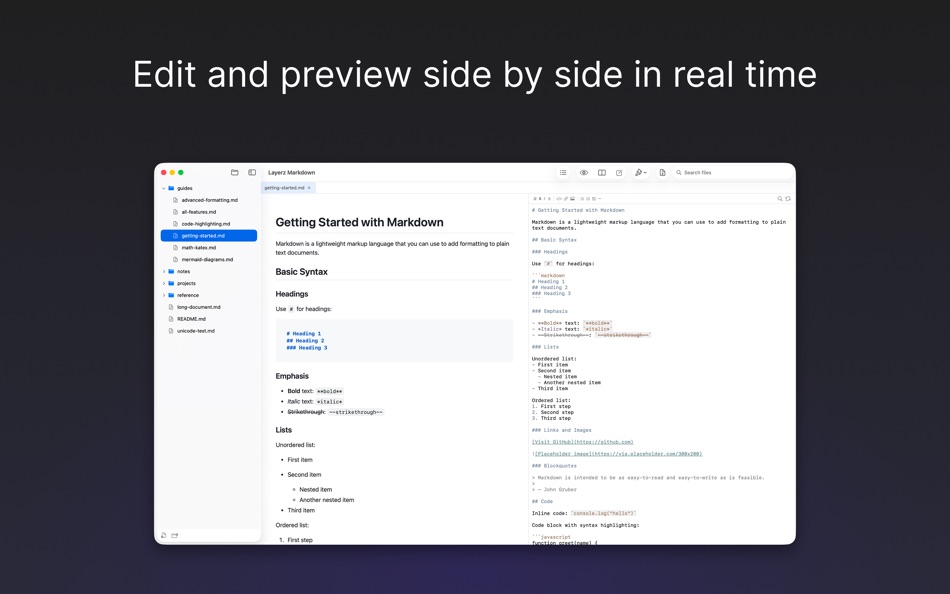
Task: Open the highlighter theme dropdown
Action: [640, 173]
